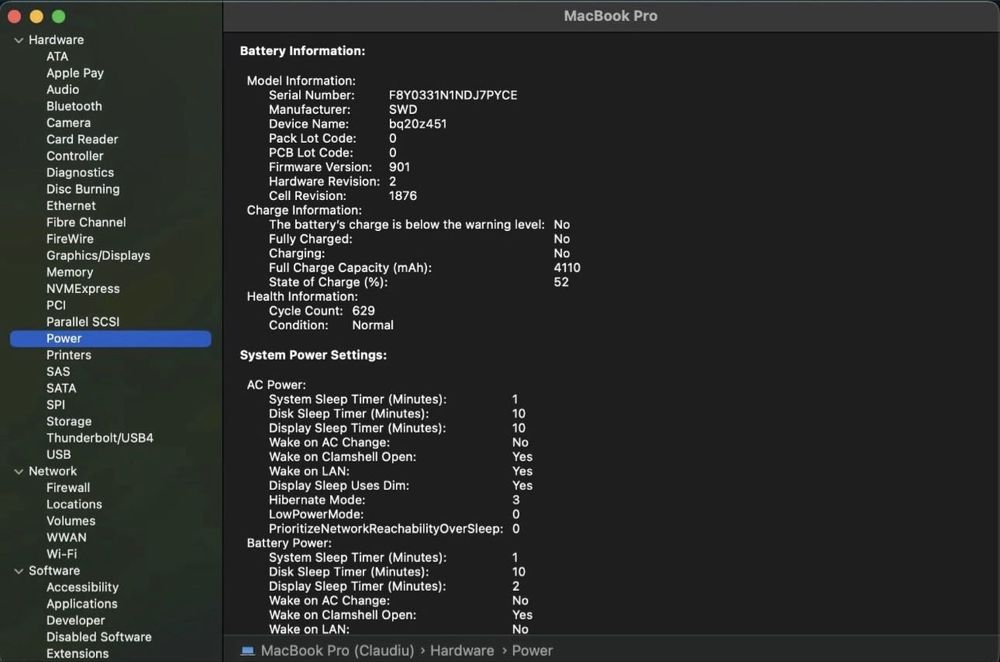Show Memory information in the sidebar
This screenshot has width=1000, height=662.
click(x=69, y=272)
